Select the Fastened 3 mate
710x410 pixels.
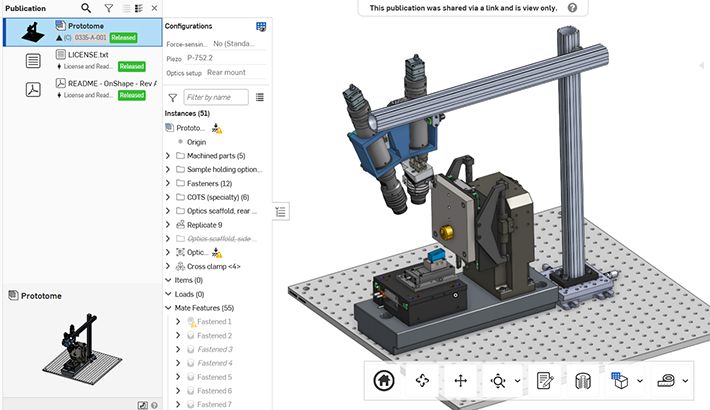tap(215, 349)
